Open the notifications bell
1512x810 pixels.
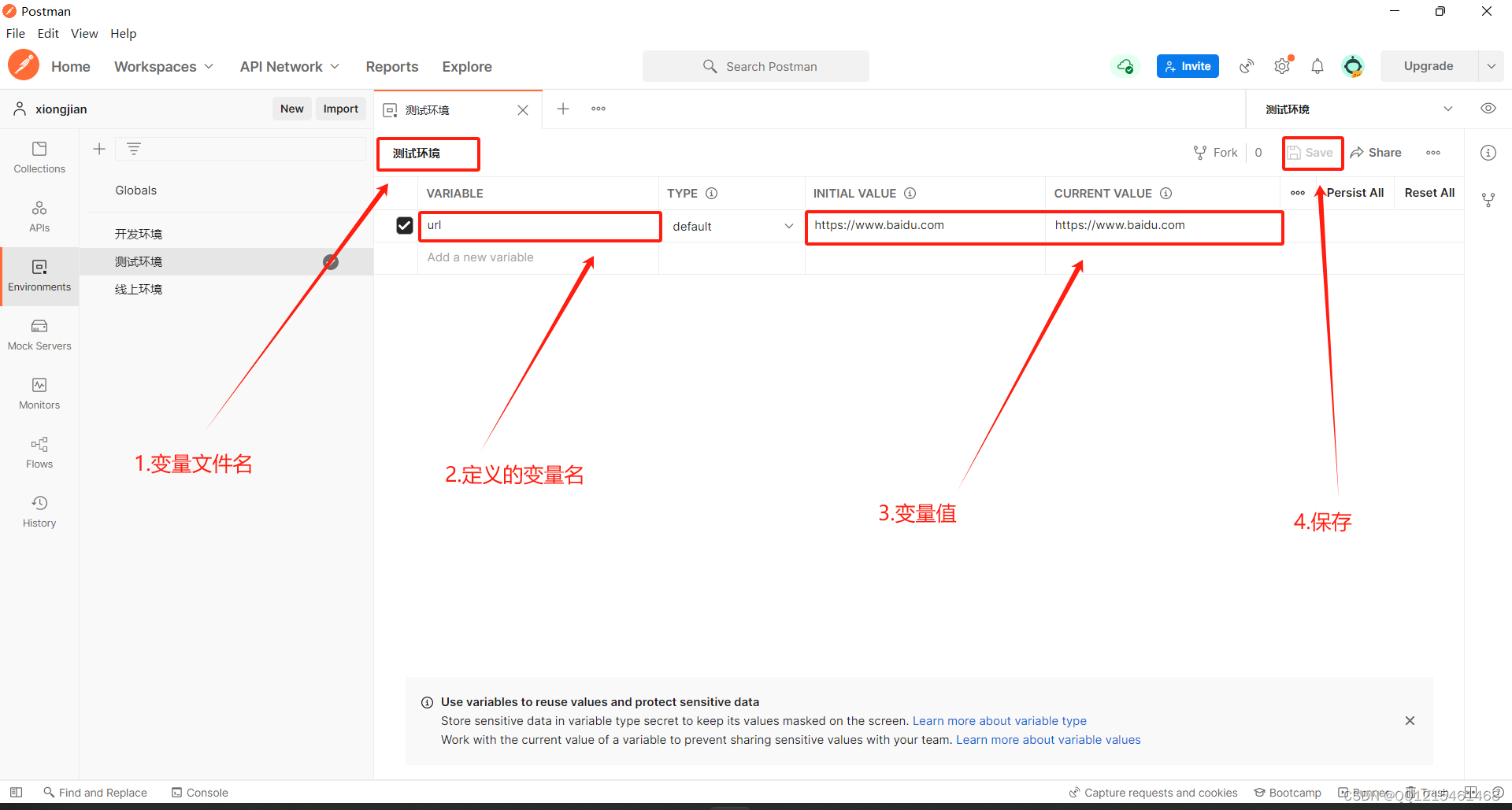click(x=1317, y=66)
